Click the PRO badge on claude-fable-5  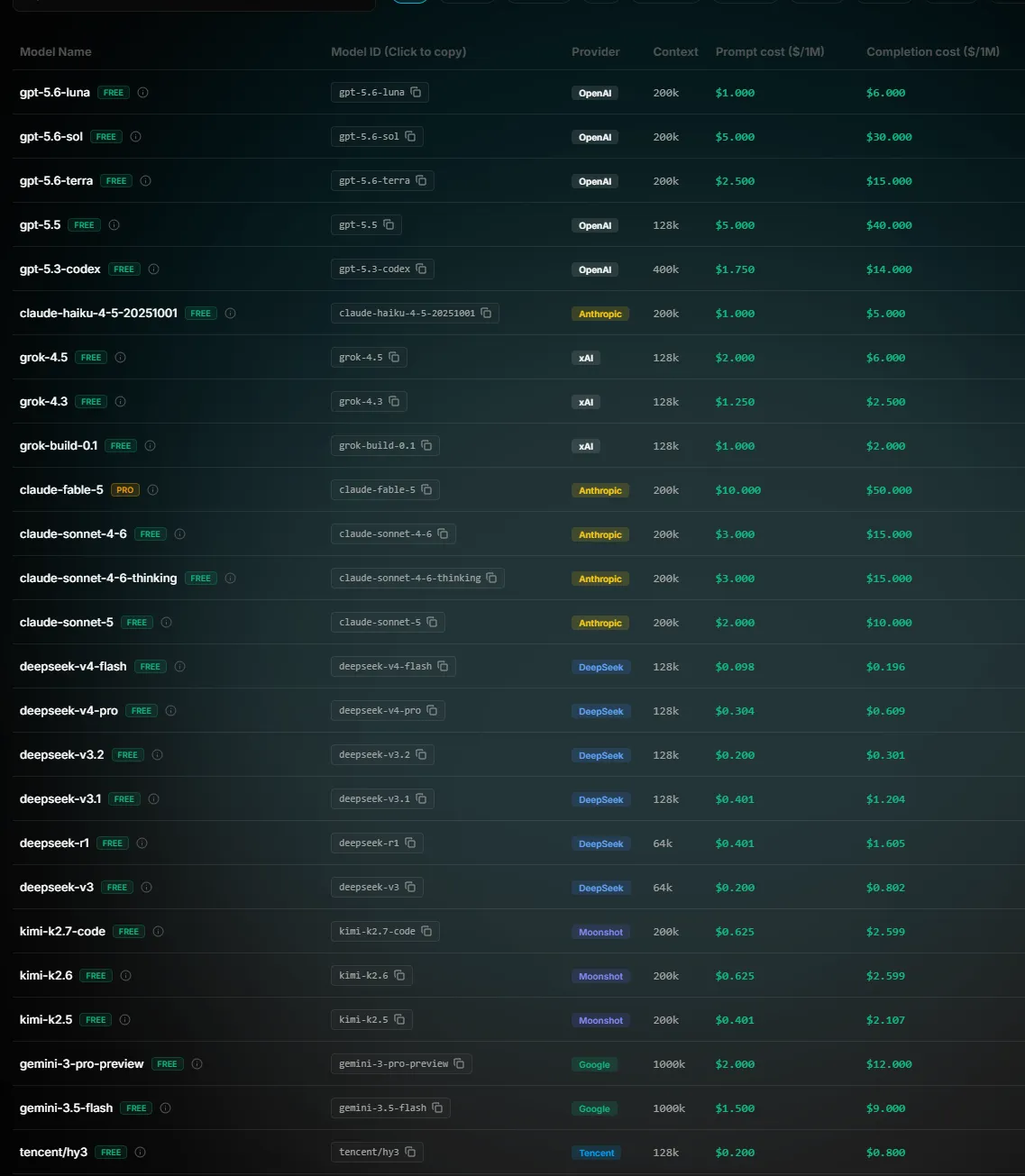coord(125,490)
